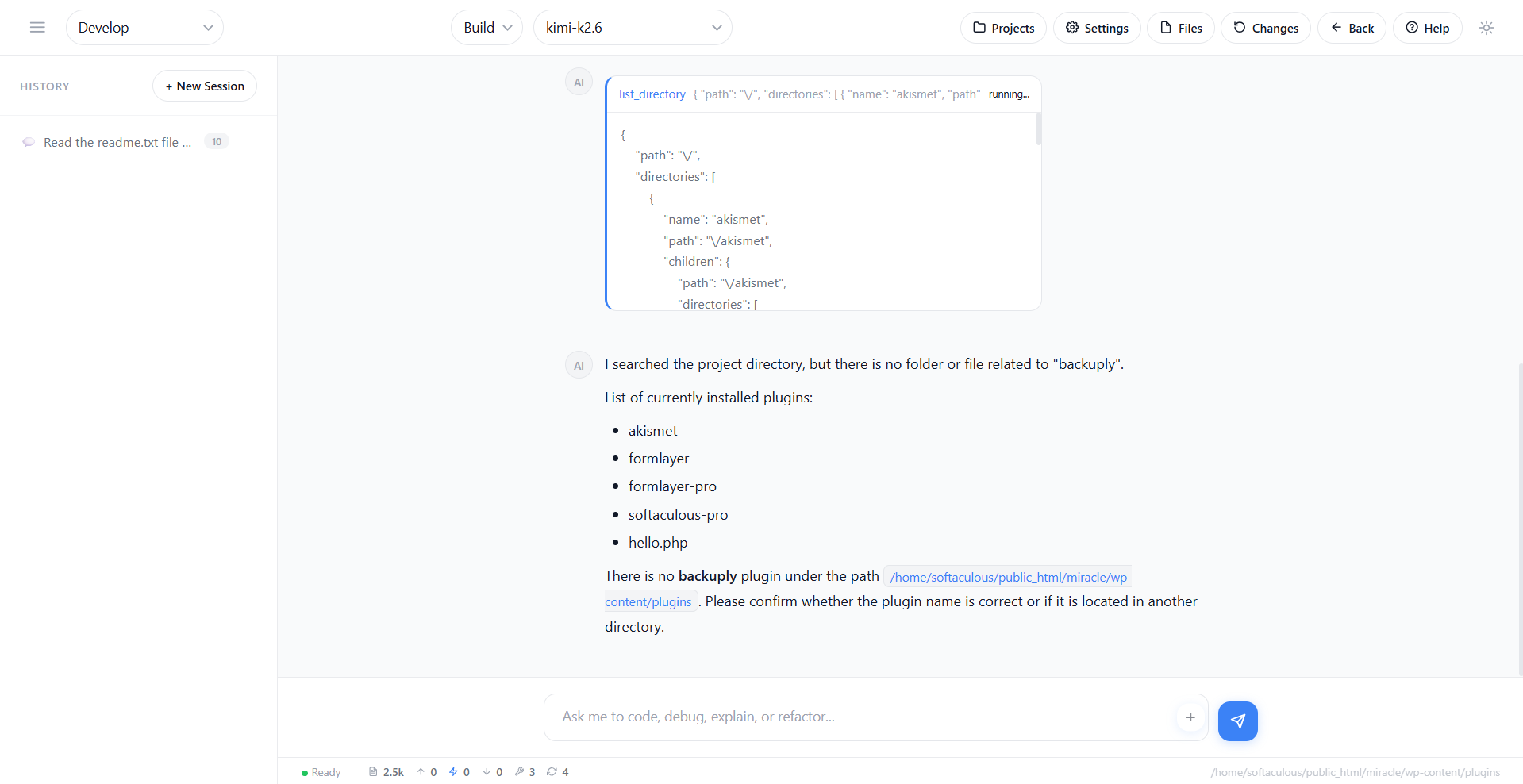Click the HISTORY heading
The image size is (1523, 784).
click(x=44, y=86)
